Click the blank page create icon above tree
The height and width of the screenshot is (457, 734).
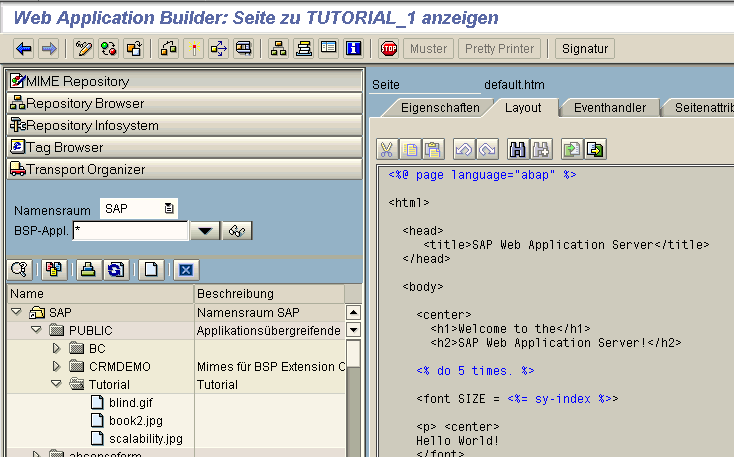coord(151,270)
